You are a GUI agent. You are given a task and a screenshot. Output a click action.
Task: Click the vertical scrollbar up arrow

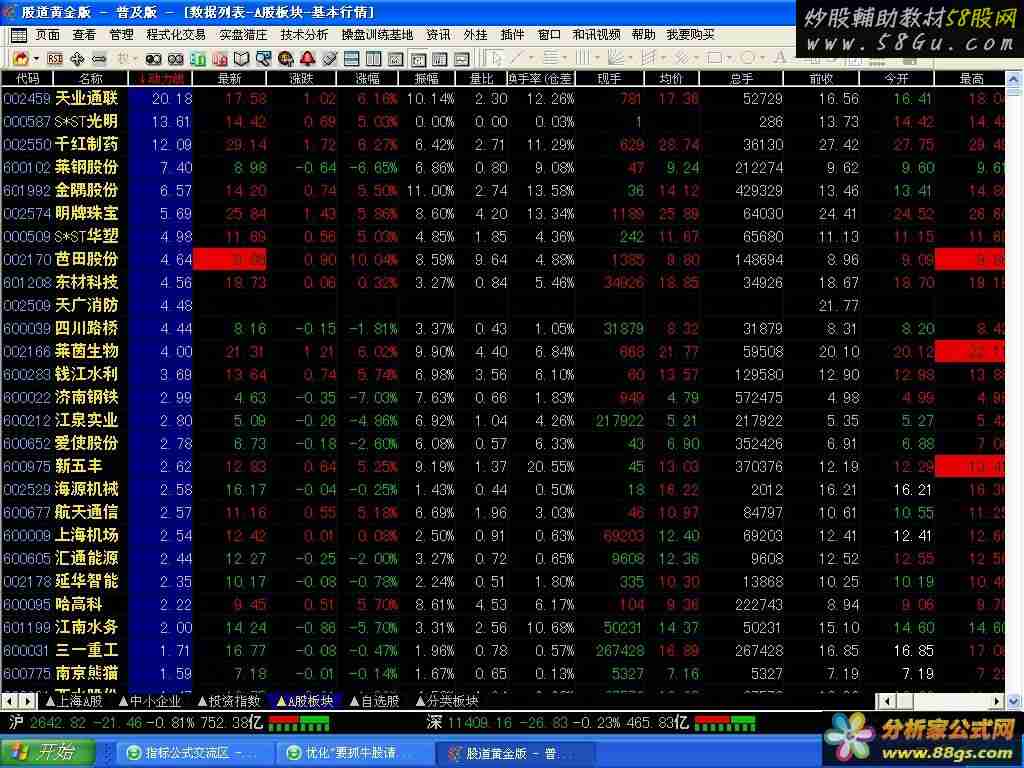[x=1014, y=80]
